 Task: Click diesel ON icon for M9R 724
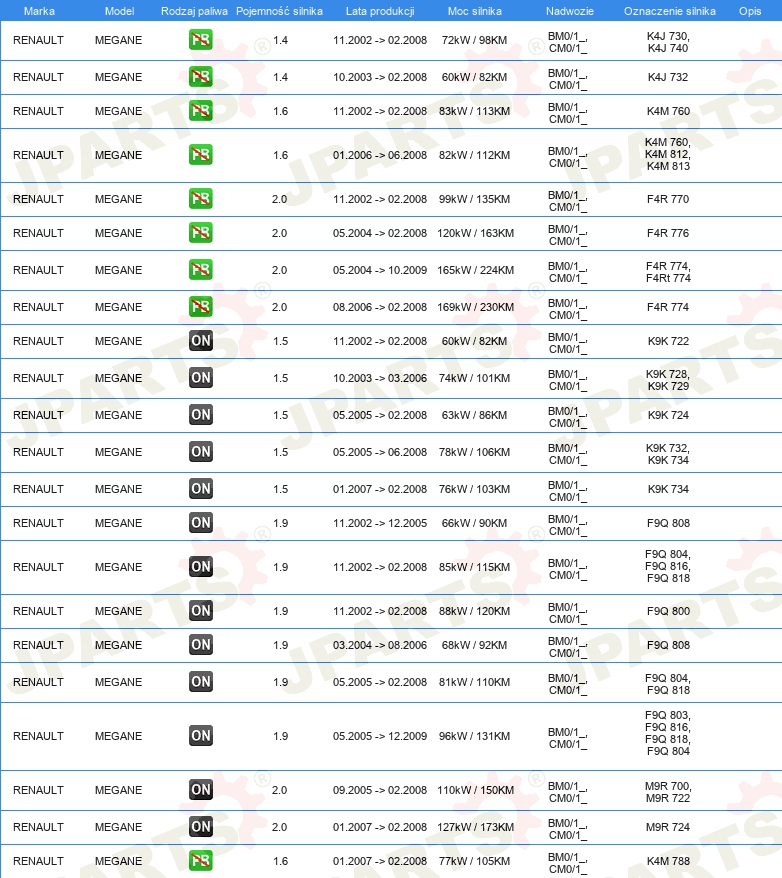[x=200, y=826]
